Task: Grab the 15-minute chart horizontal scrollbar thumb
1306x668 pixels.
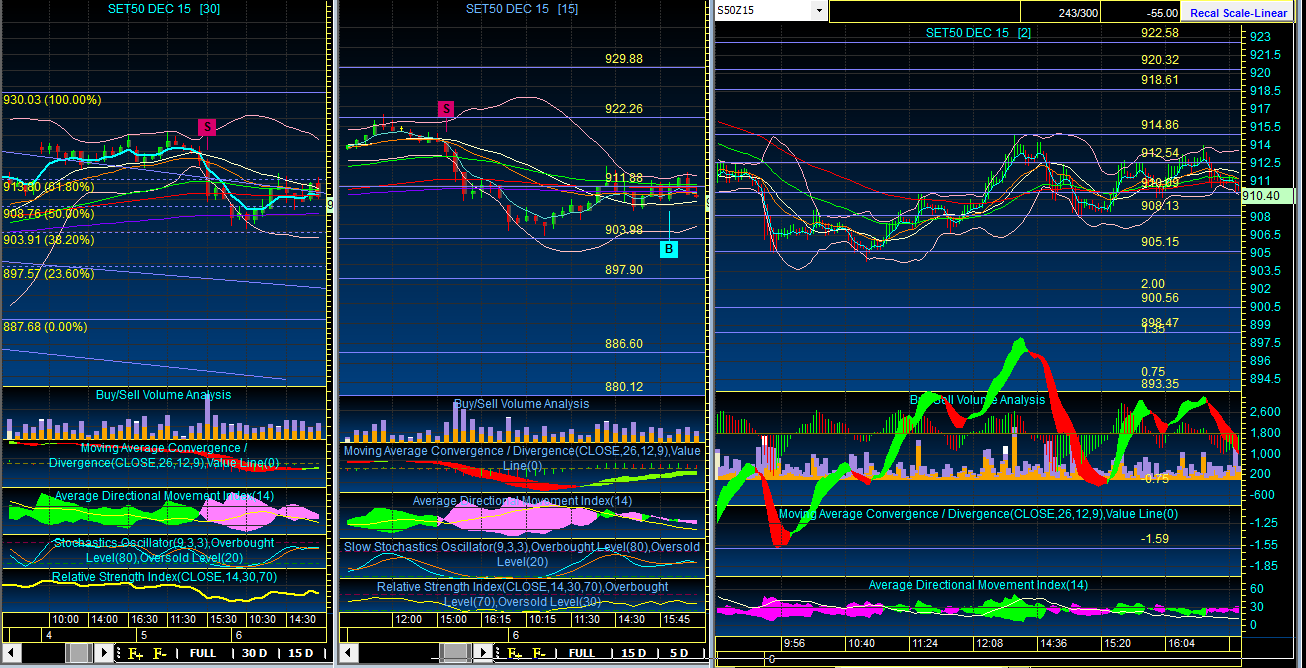Action: tap(455, 653)
